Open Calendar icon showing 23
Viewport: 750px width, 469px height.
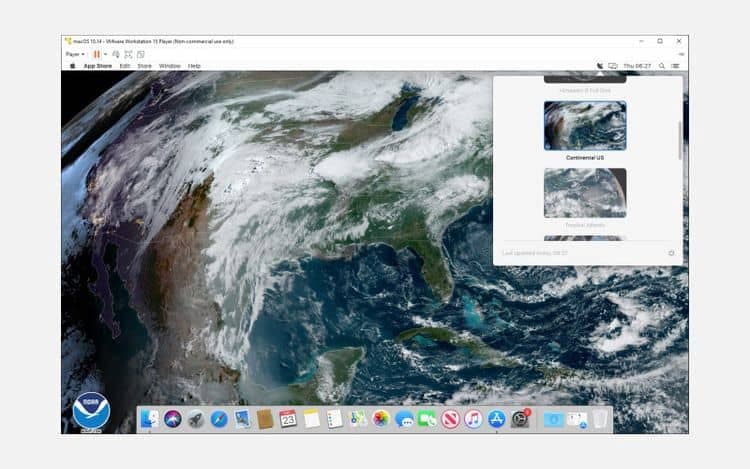pyautogui.click(x=288, y=419)
